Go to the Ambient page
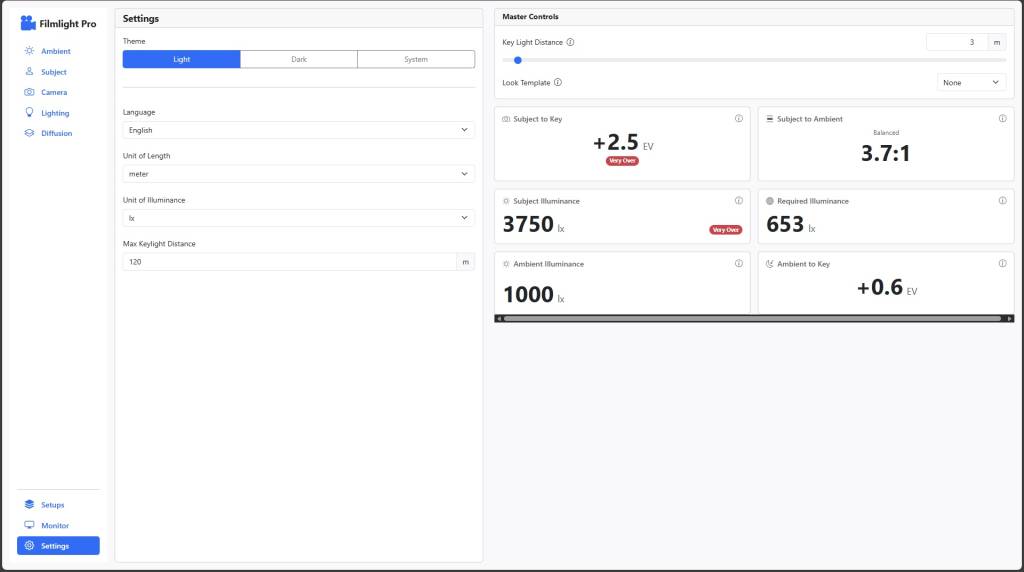The height and width of the screenshot is (572, 1024). pos(56,51)
